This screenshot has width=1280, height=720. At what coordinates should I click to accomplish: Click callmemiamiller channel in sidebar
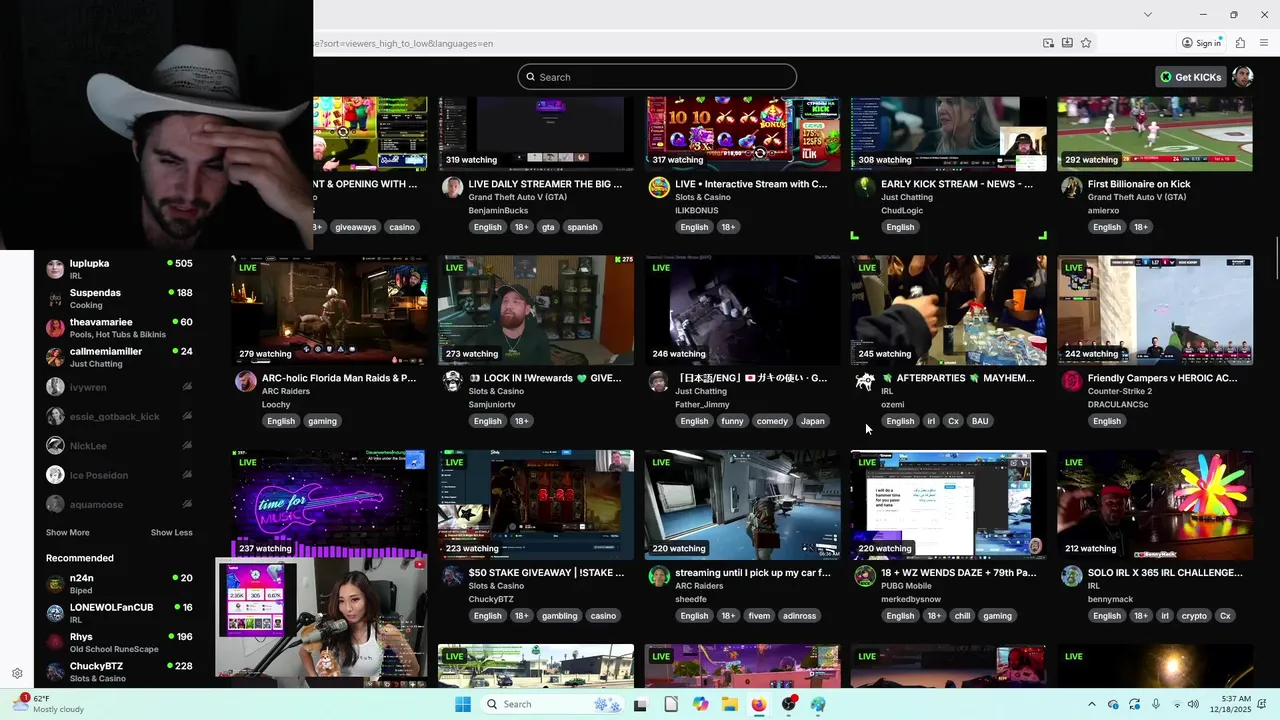120,357
